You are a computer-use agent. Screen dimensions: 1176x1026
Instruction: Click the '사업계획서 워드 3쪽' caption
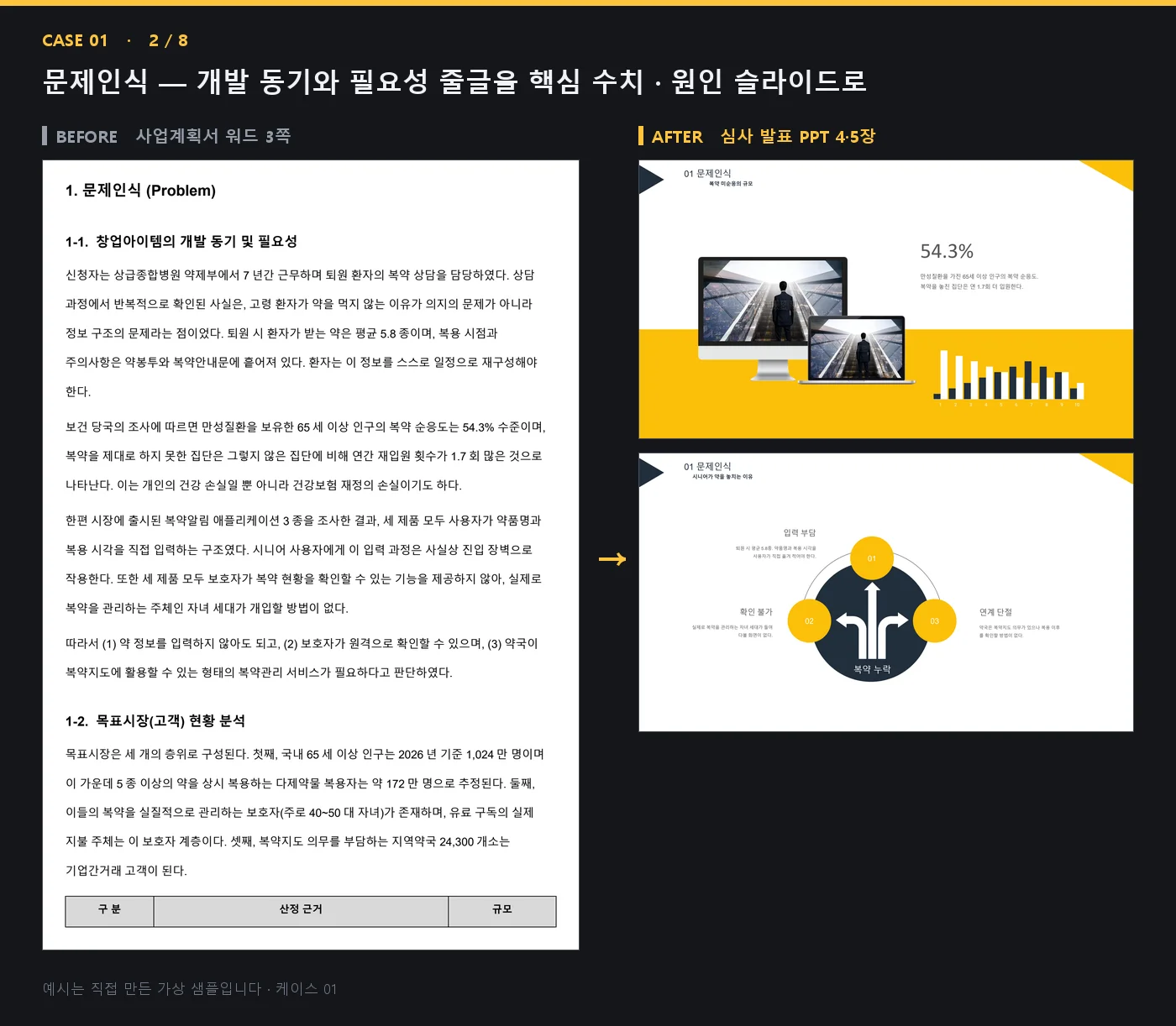click(x=213, y=136)
